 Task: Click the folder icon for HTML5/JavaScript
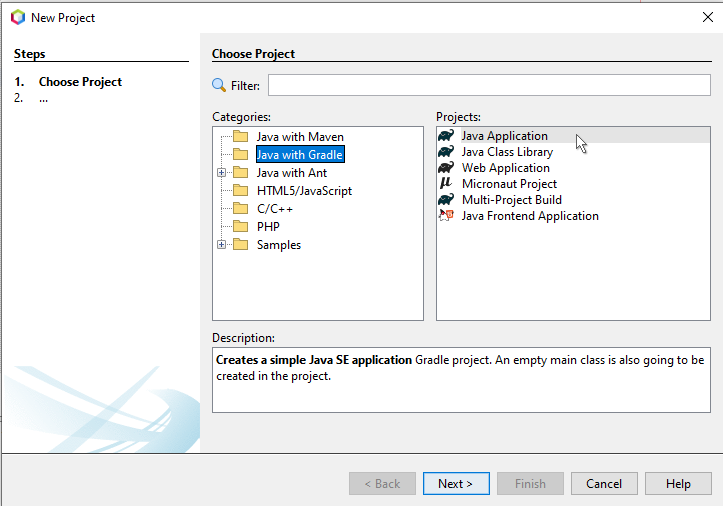pyautogui.click(x=240, y=191)
